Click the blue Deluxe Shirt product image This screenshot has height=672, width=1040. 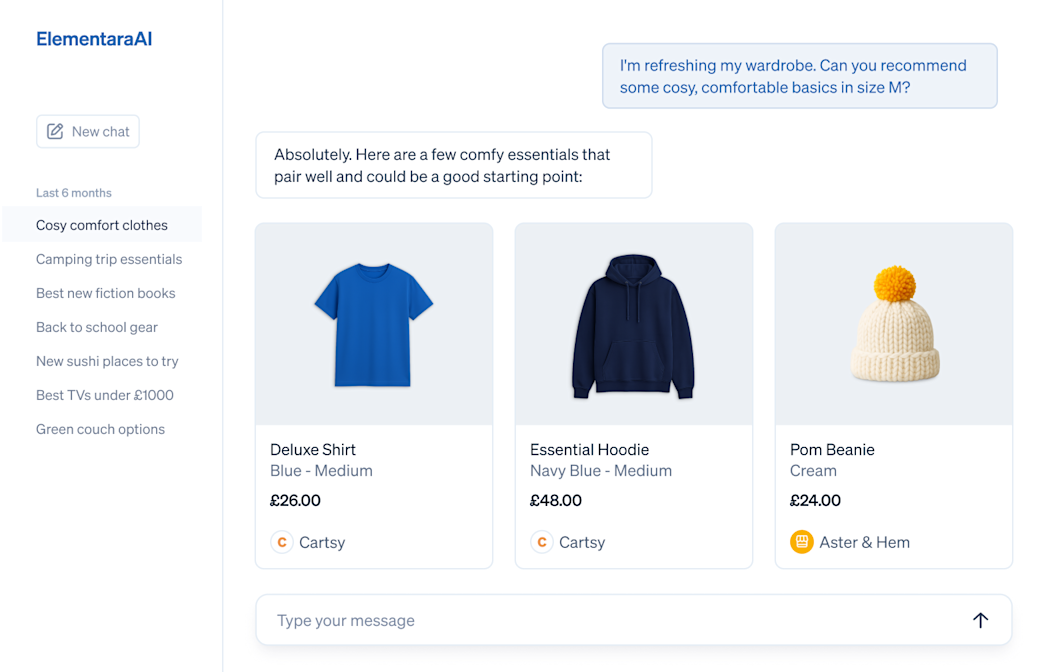click(374, 325)
